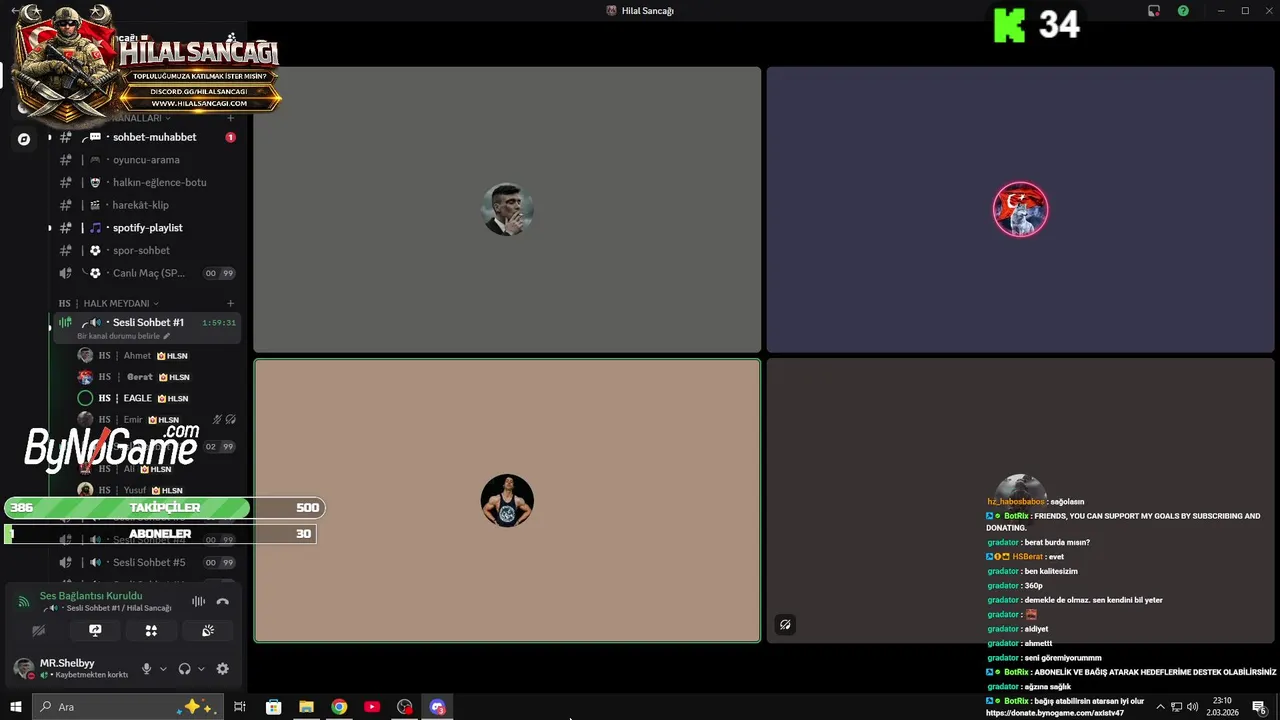Screen dimensions: 1280x720
Task: Open the Windows Start menu
Action: tap(16, 707)
